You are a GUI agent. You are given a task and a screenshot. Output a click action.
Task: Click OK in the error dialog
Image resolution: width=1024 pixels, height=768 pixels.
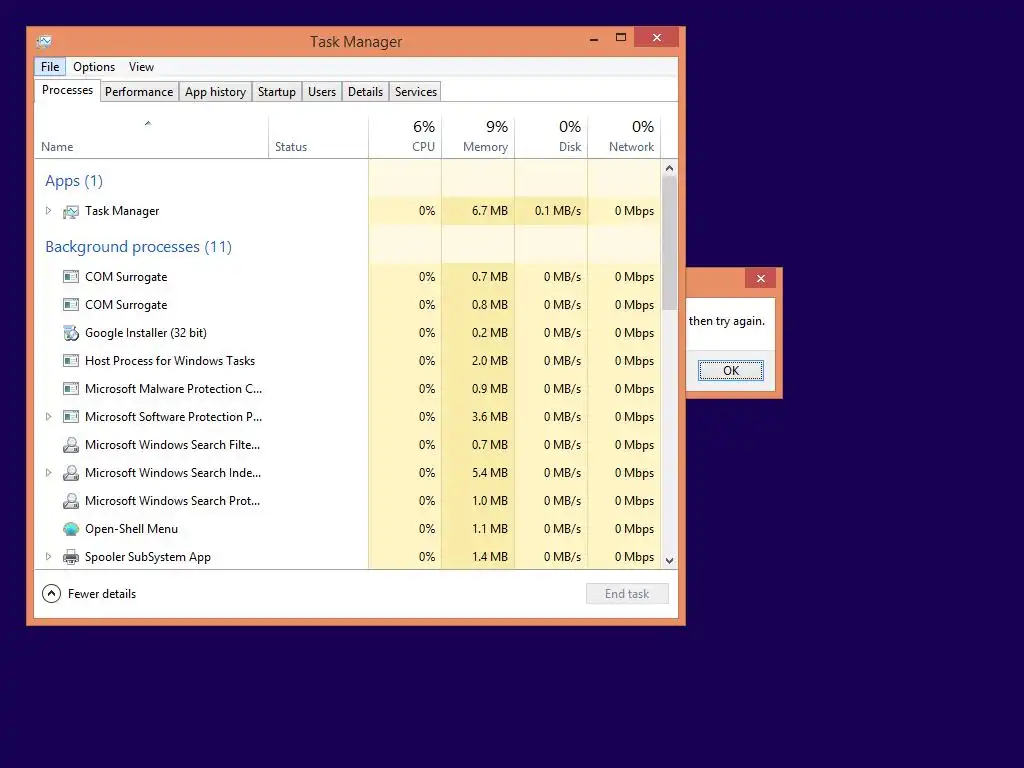(x=731, y=371)
